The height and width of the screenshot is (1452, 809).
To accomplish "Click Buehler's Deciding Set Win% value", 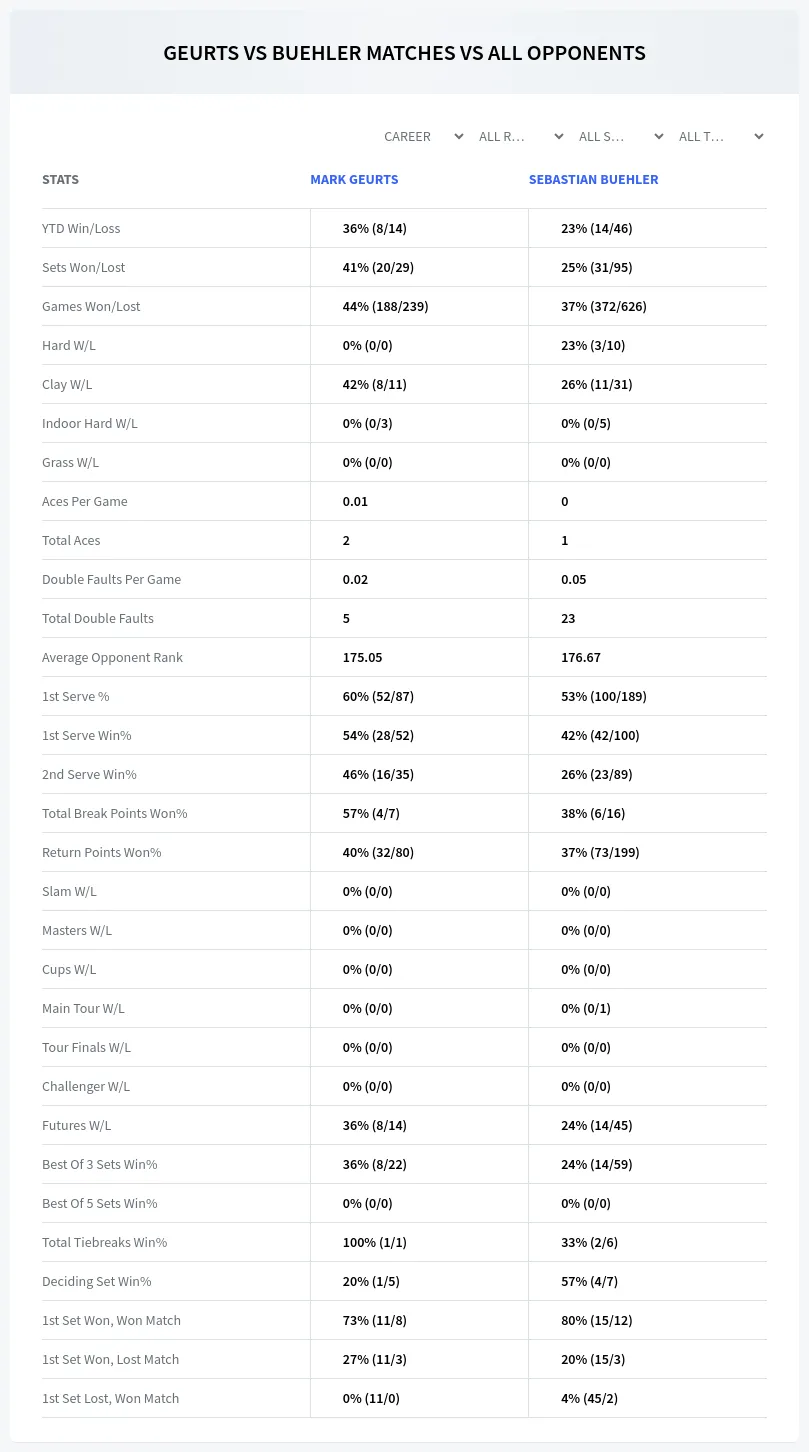I will click(590, 1281).
